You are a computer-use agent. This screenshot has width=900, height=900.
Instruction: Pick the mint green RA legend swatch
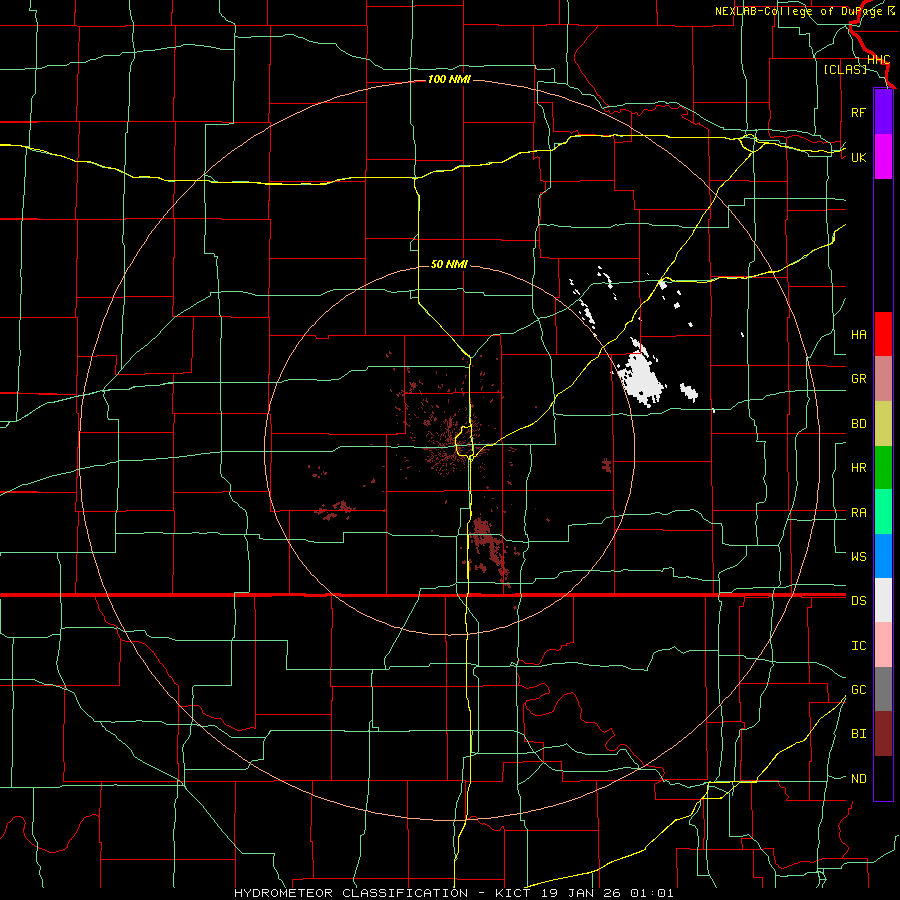883,512
